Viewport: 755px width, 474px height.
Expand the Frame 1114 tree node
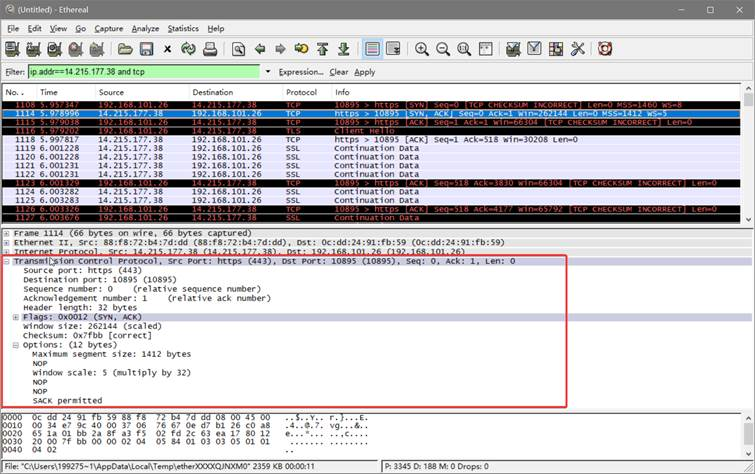click(x=7, y=233)
